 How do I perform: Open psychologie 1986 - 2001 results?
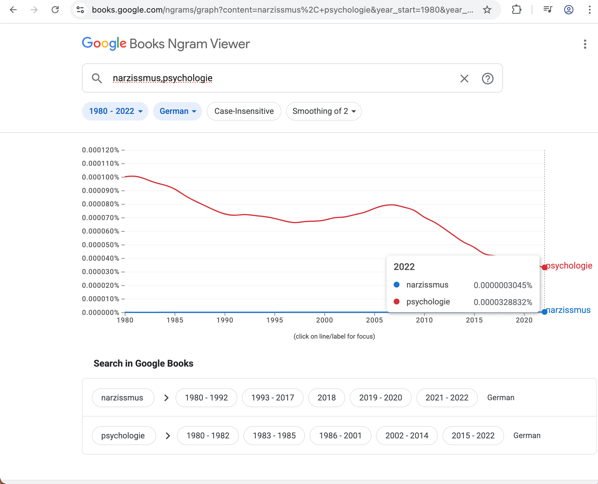(340, 436)
